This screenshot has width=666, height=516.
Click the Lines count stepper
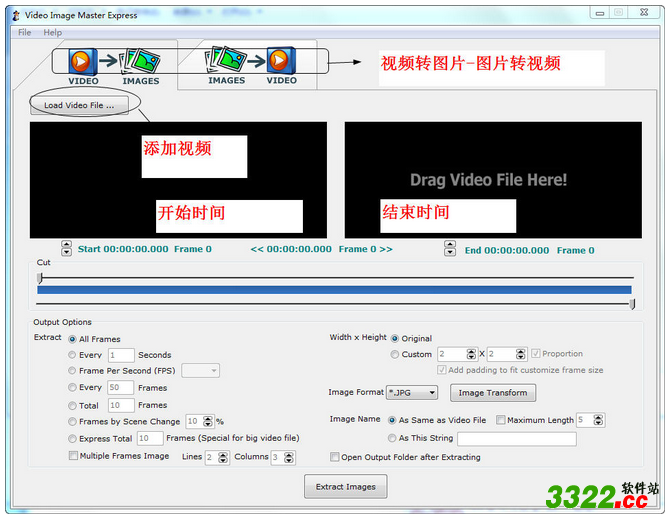(x=223, y=457)
